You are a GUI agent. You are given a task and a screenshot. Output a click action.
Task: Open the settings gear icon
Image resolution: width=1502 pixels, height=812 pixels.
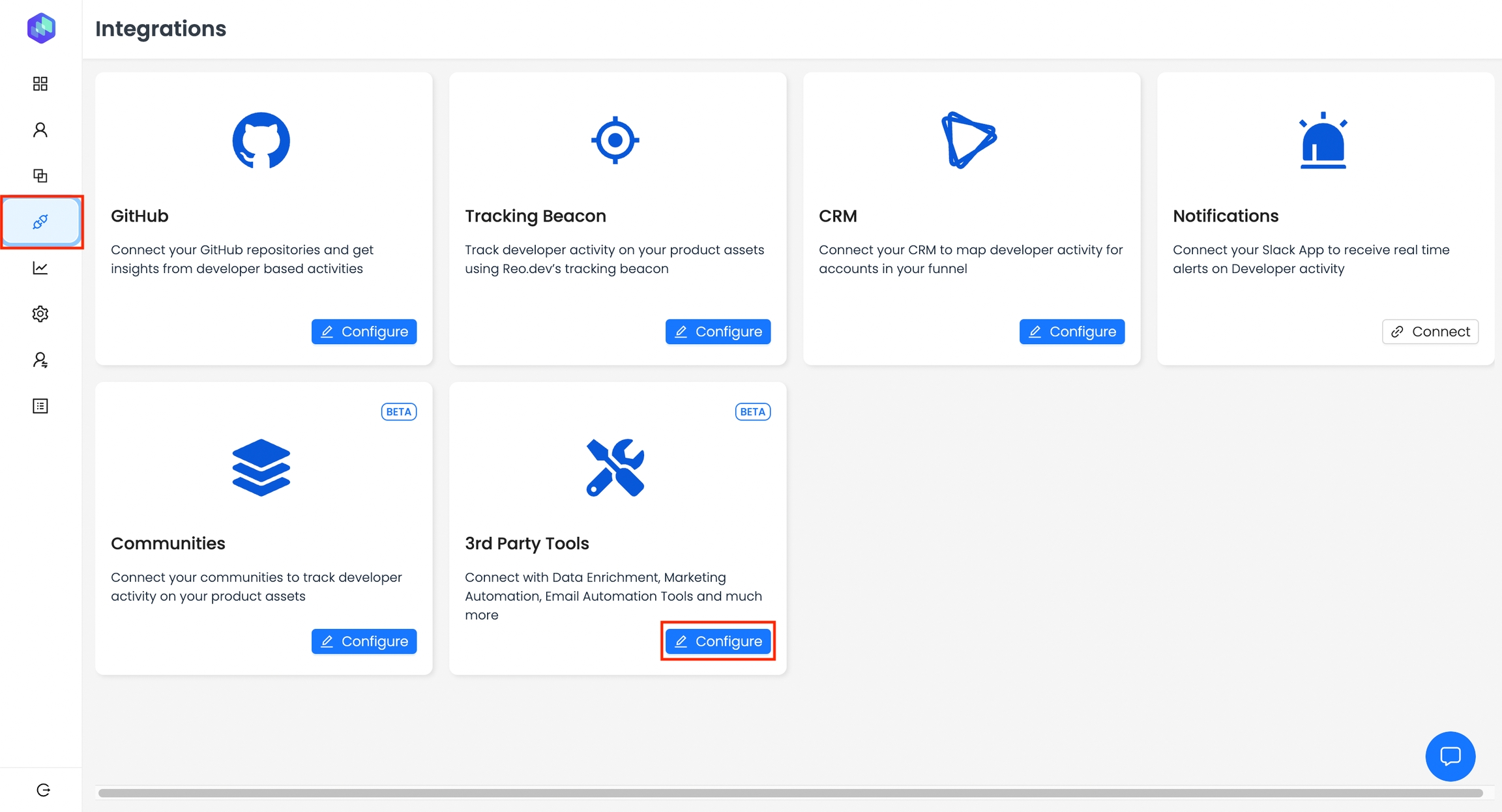click(40, 314)
